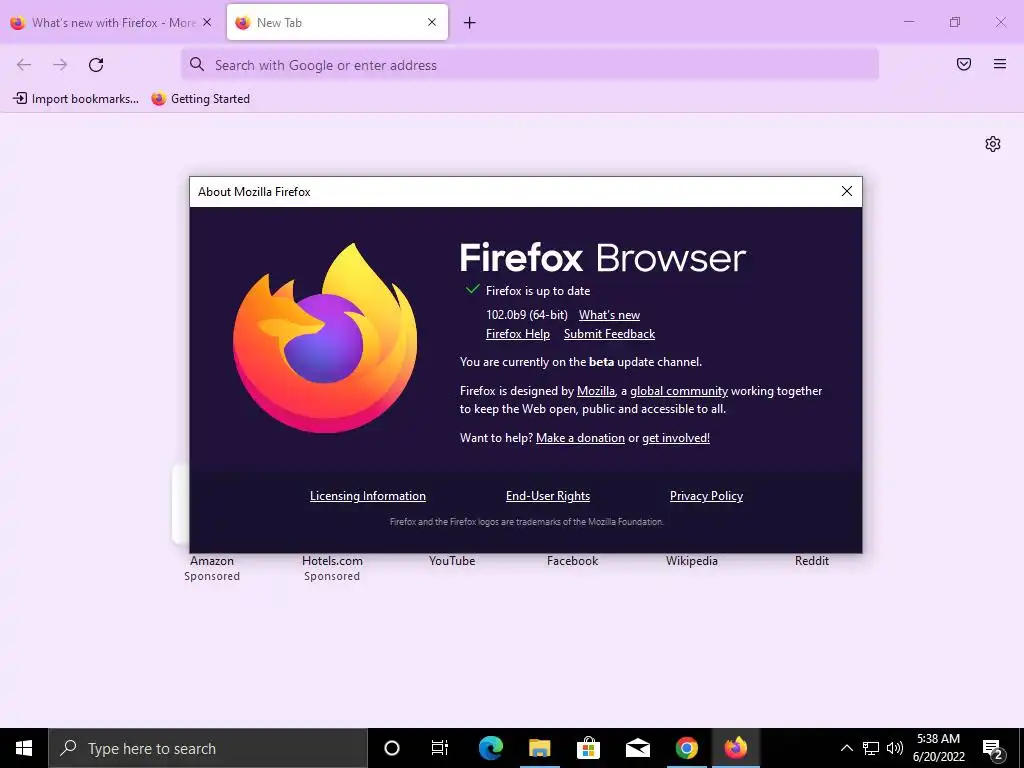1024x768 pixels.
Task: Open the Firefox Help link
Action: (x=518, y=334)
